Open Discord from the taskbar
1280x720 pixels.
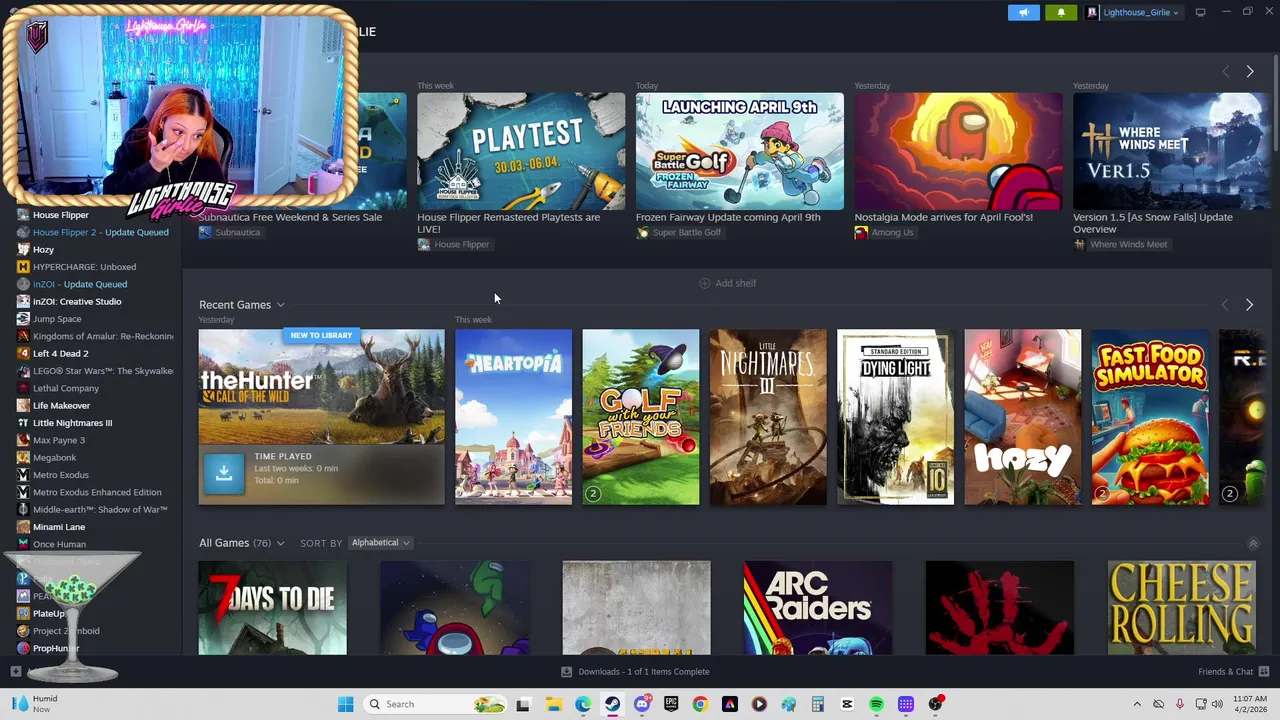pyautogui.click(x=642, y=704)
